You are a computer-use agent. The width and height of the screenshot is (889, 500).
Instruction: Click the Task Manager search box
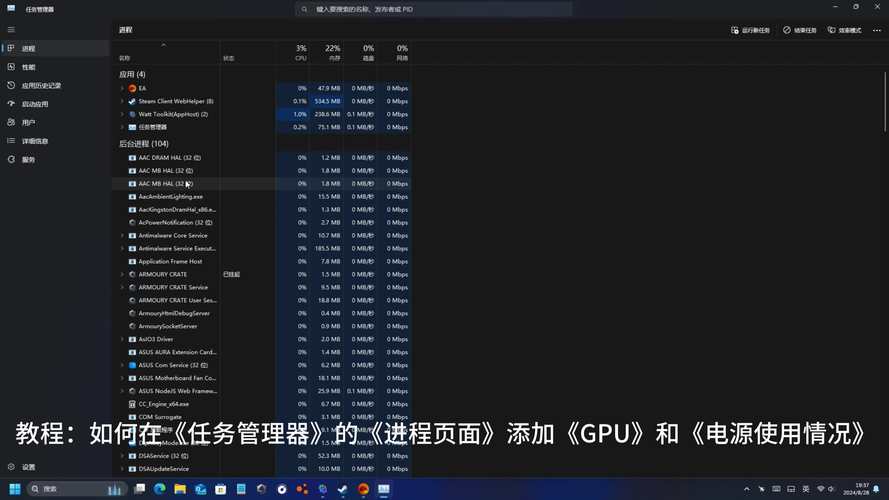tap(434, 9)
